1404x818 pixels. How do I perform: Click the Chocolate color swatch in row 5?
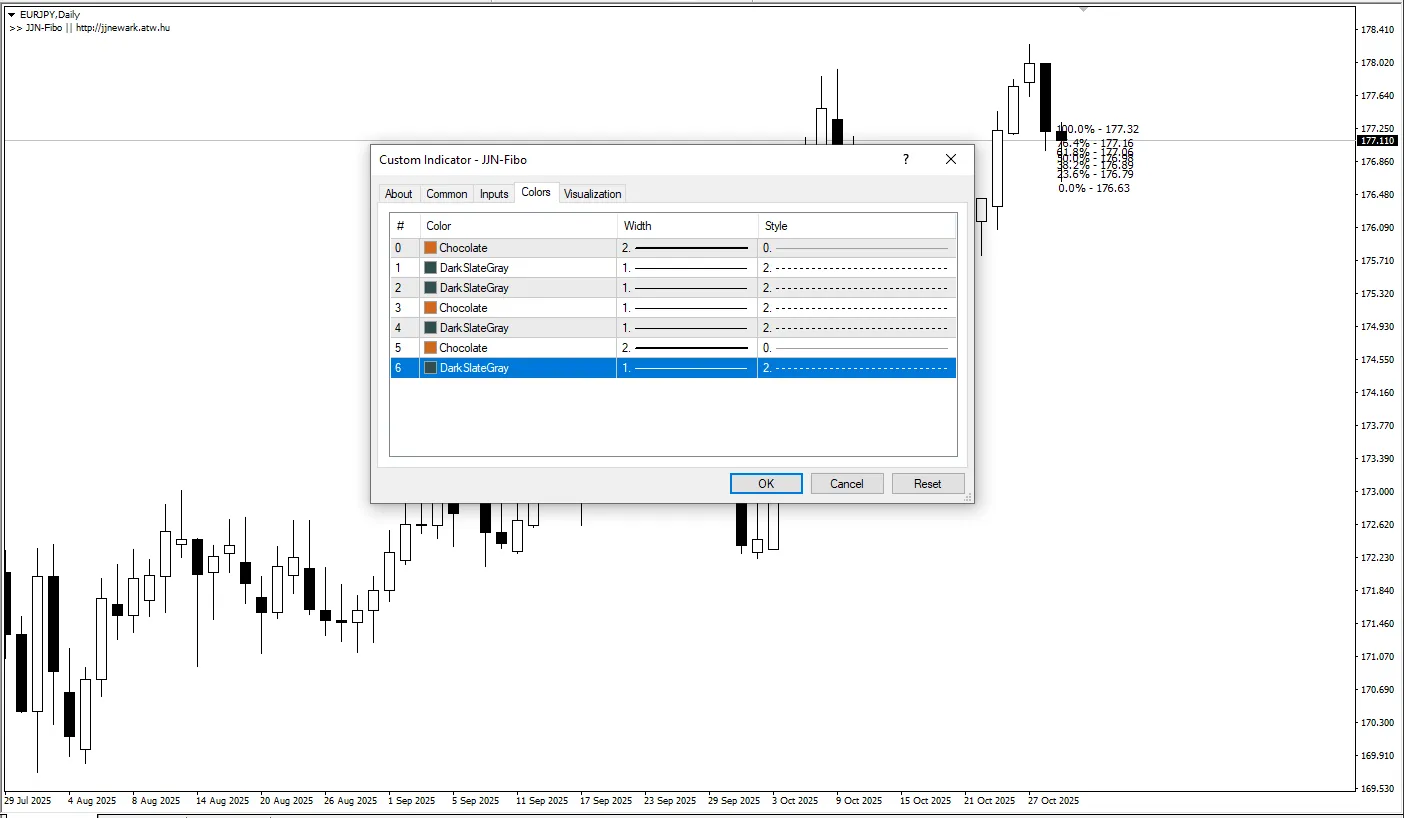click(x=431, y=348)
